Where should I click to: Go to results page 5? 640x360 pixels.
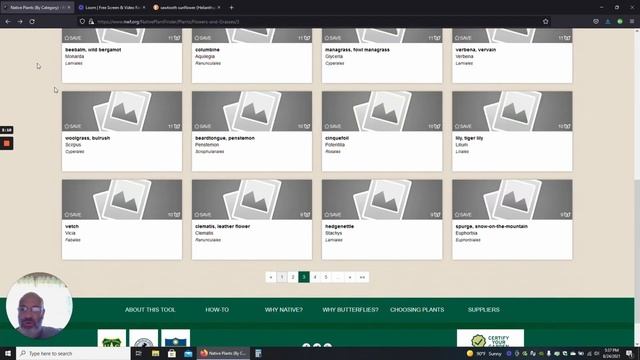click(x=326, y=277)
